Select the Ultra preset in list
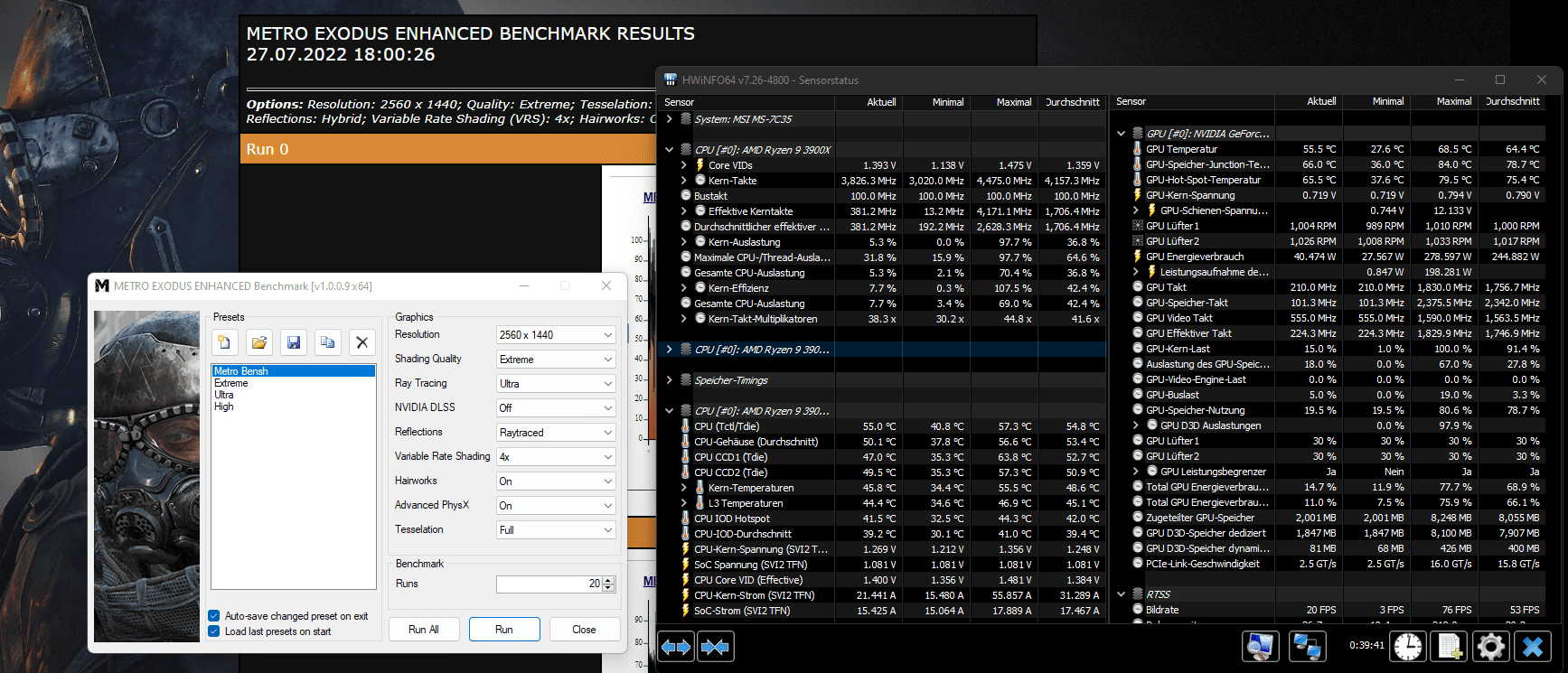Screen dimensions: 1568x673 click(223, 395)
